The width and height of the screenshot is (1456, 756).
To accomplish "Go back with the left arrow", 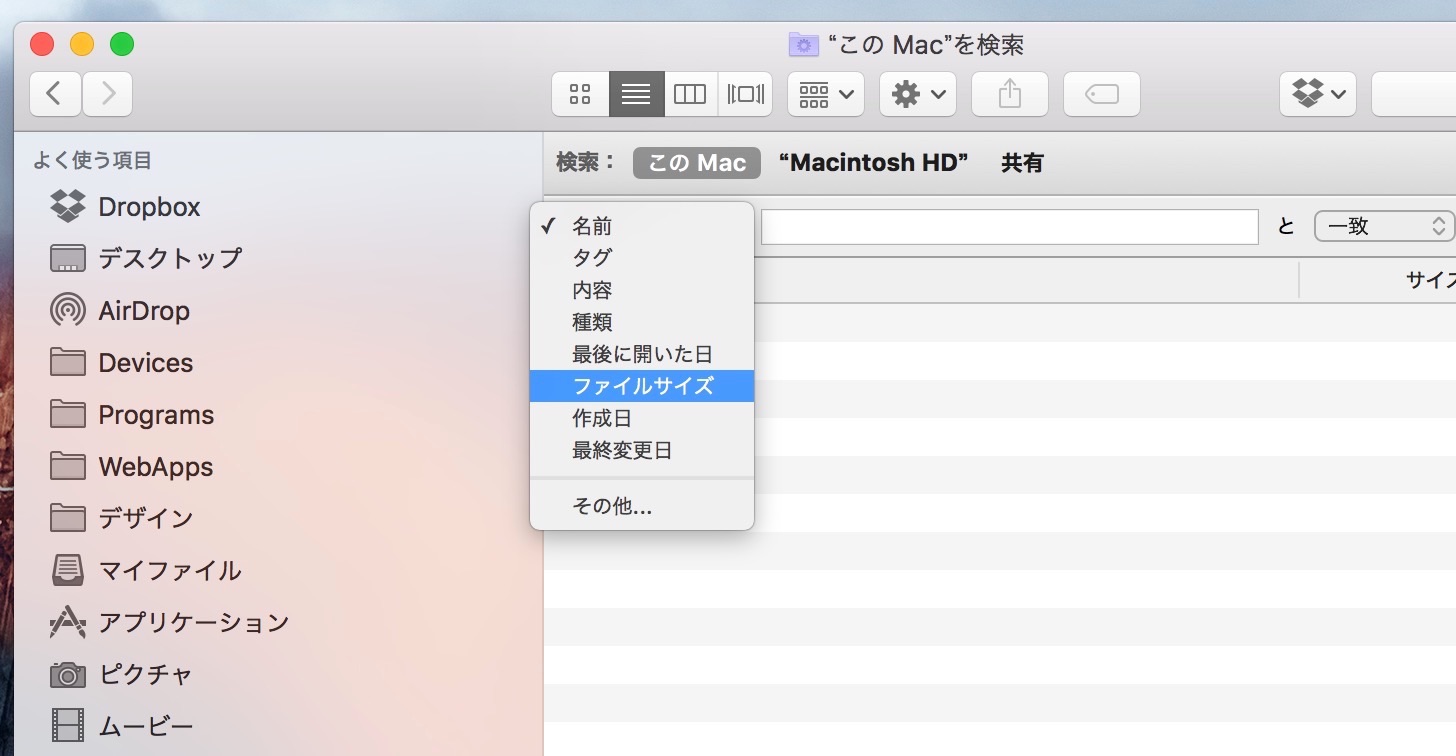I will 55,94.
